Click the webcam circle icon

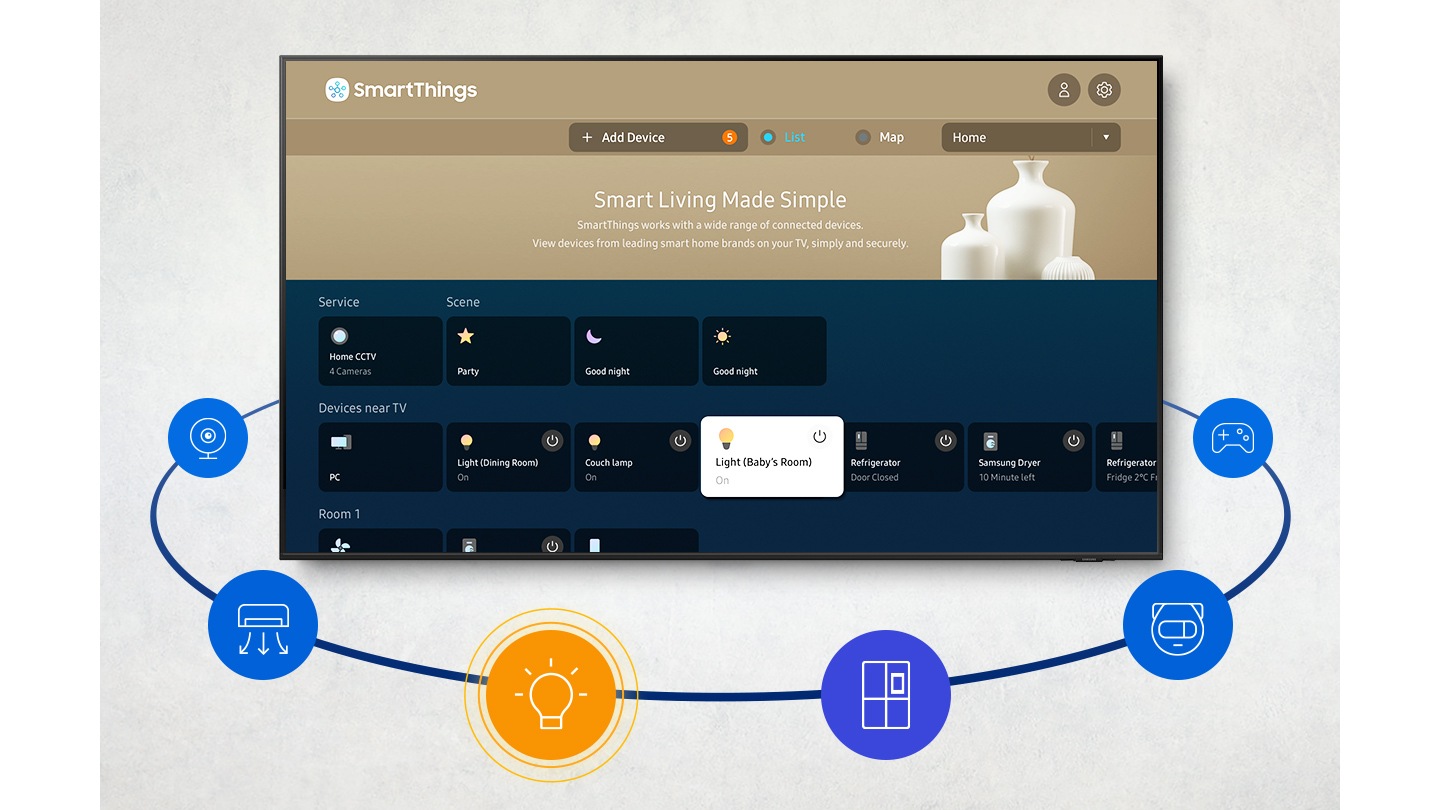[x=208, y=437]
